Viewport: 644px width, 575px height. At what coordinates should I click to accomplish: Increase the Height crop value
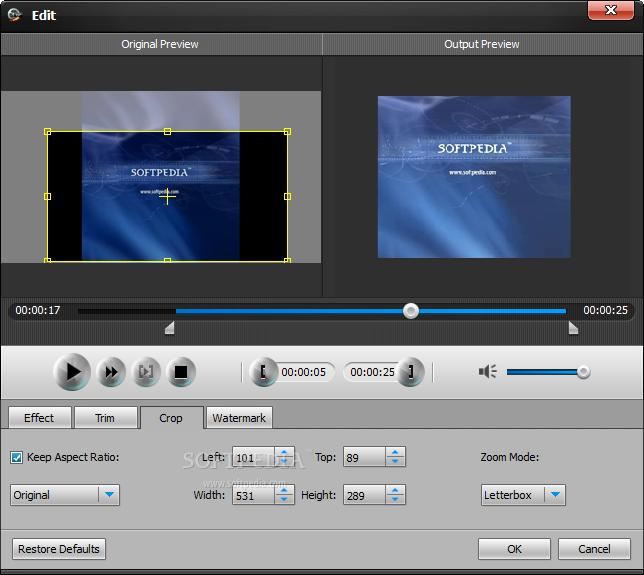coord(395,490)
